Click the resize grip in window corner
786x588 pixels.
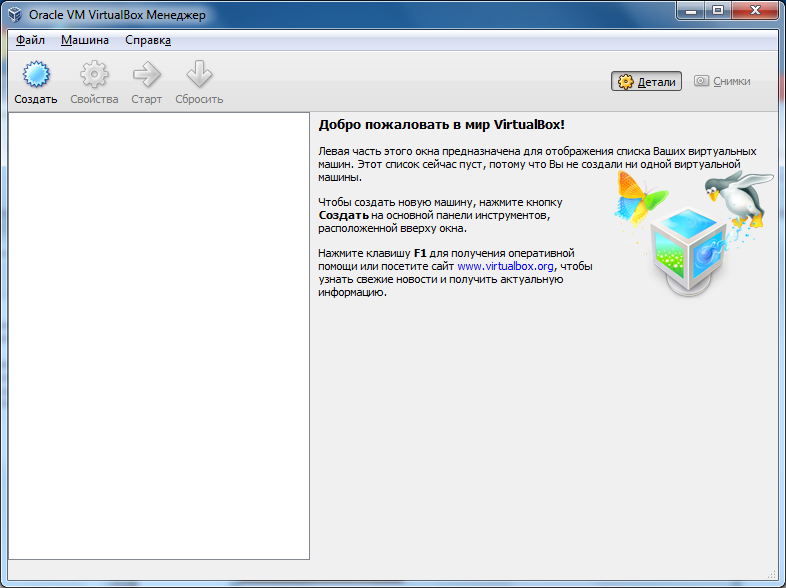[x=772, y=574]
